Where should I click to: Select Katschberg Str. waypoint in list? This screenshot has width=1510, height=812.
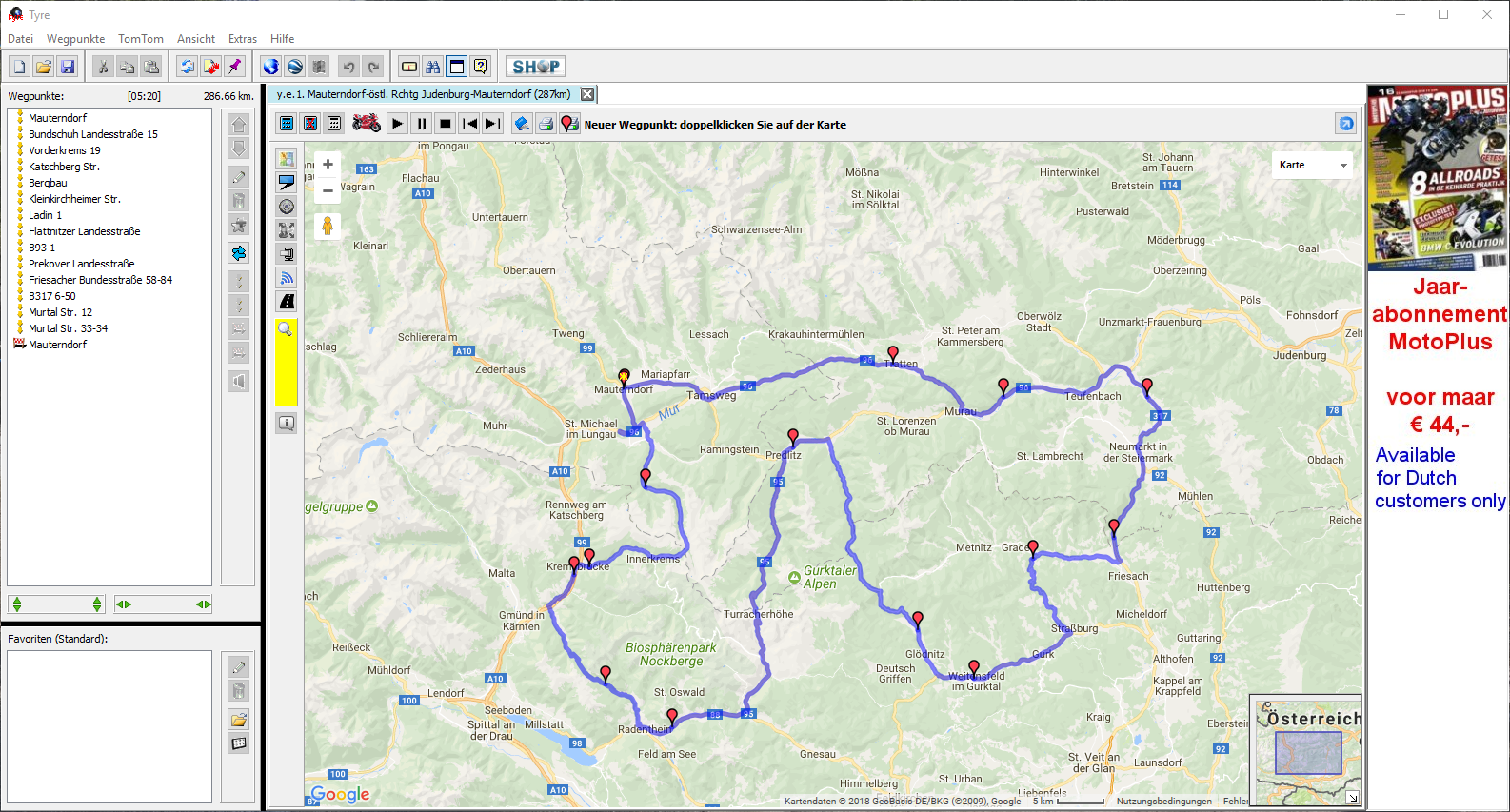[x=64, y=167]
